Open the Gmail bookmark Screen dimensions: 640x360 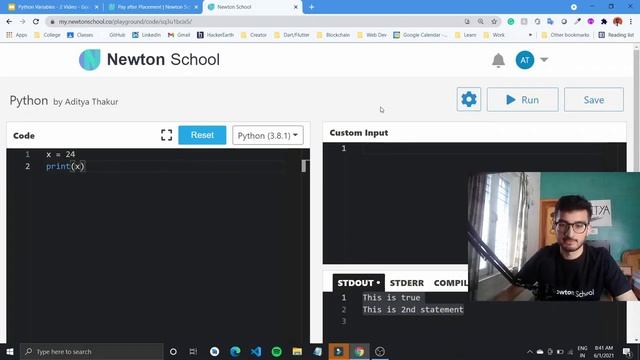tap(179, 35)
